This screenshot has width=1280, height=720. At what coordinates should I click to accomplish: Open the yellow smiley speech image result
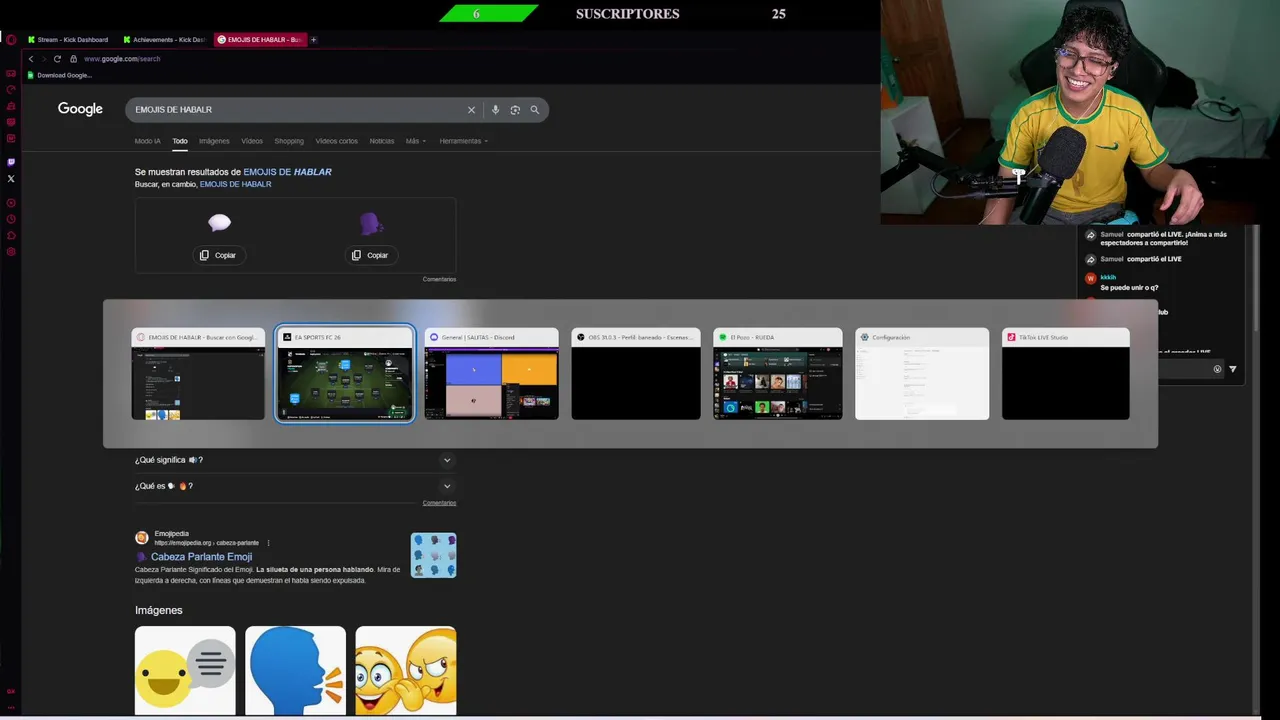click(185, 671)
